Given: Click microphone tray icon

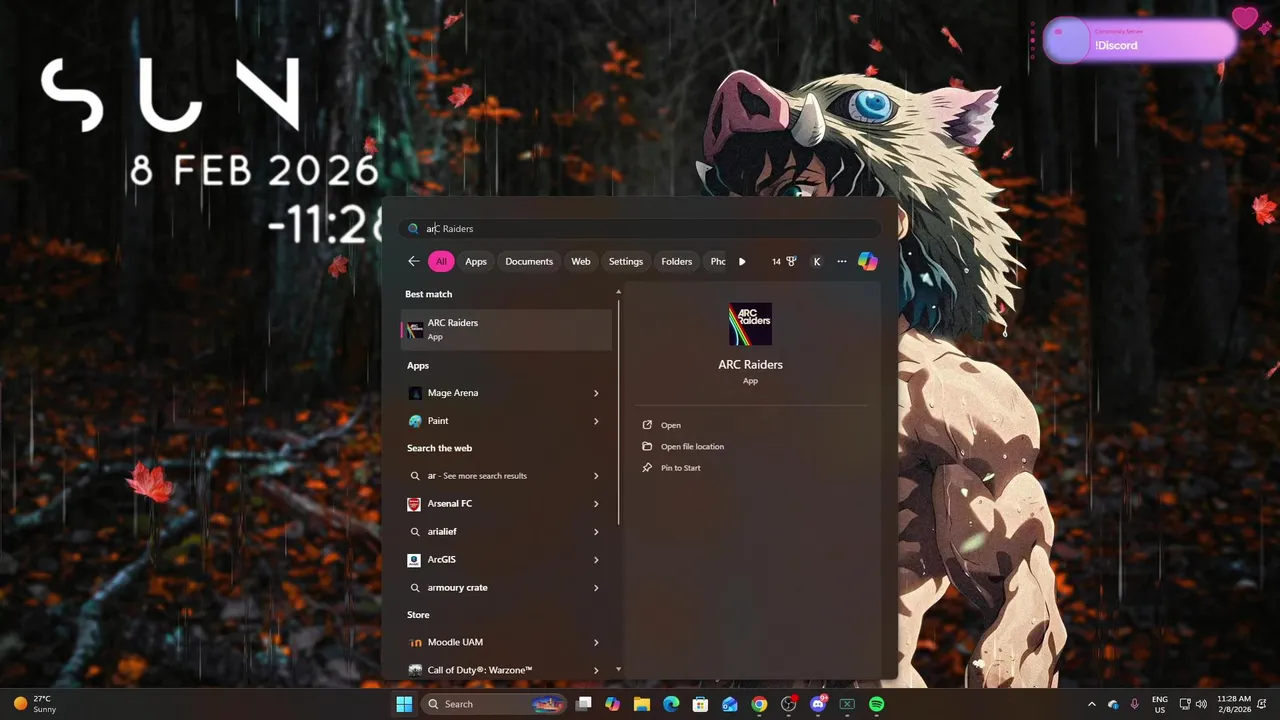Looking at the screenshot, I should (x=1135, y=704).
